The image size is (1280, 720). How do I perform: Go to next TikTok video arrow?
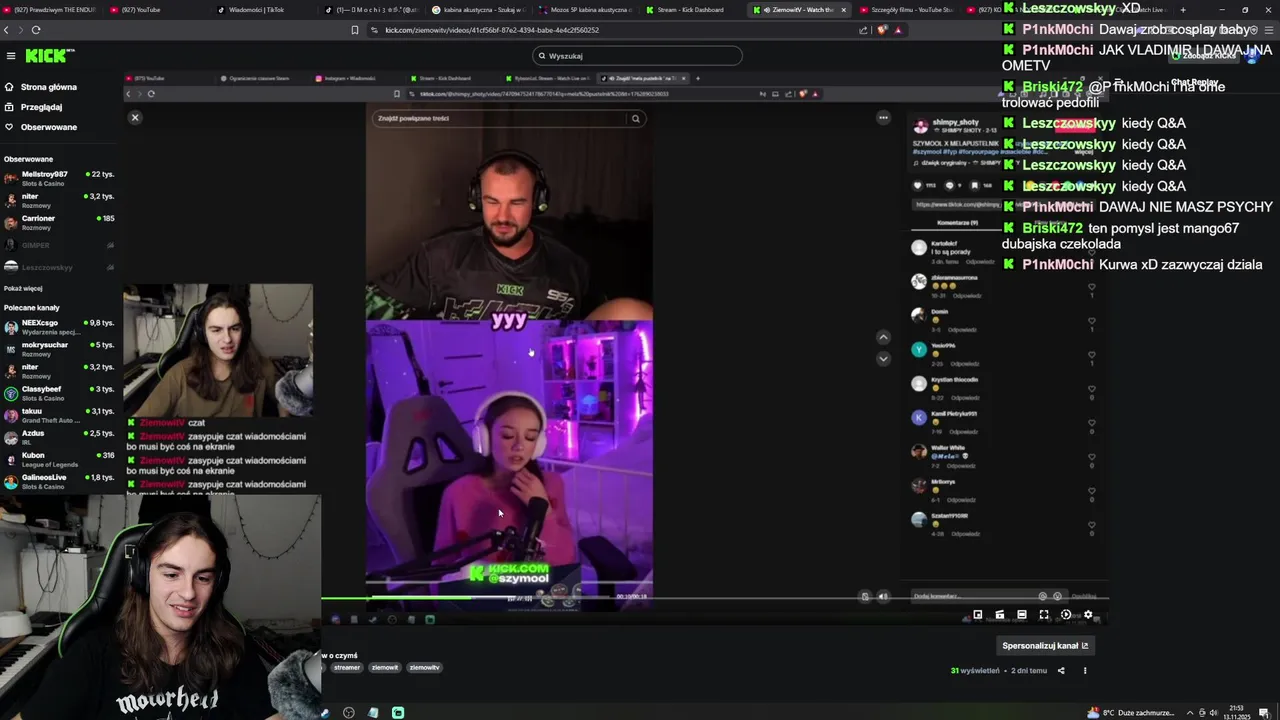883,358
